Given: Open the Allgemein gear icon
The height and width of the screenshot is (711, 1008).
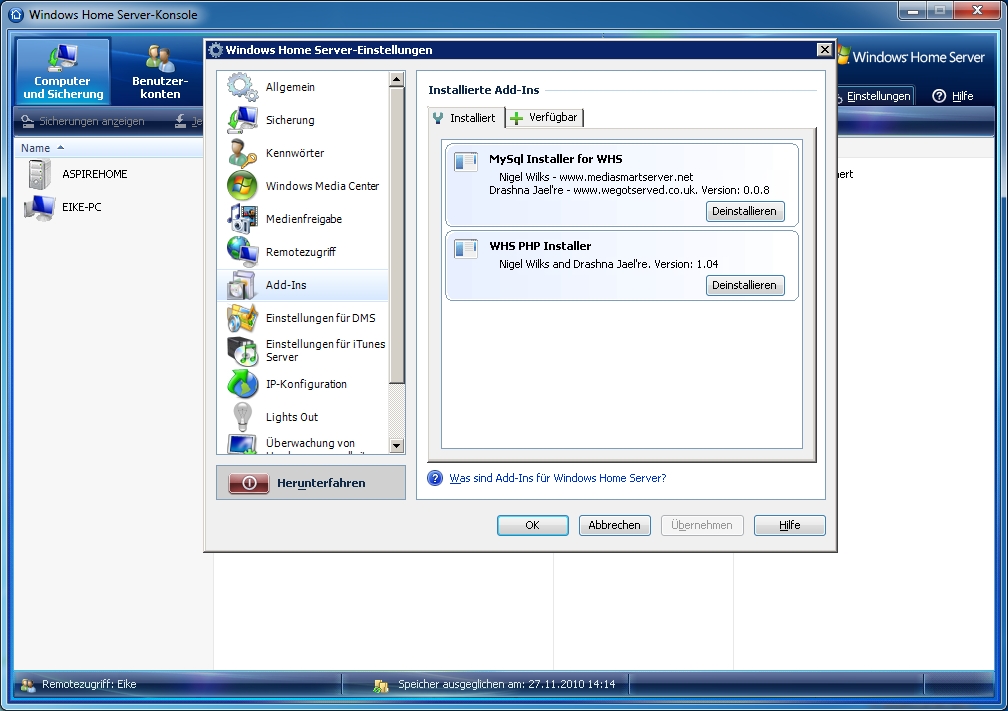Looking at the screenshot, I should pos(242,87).
